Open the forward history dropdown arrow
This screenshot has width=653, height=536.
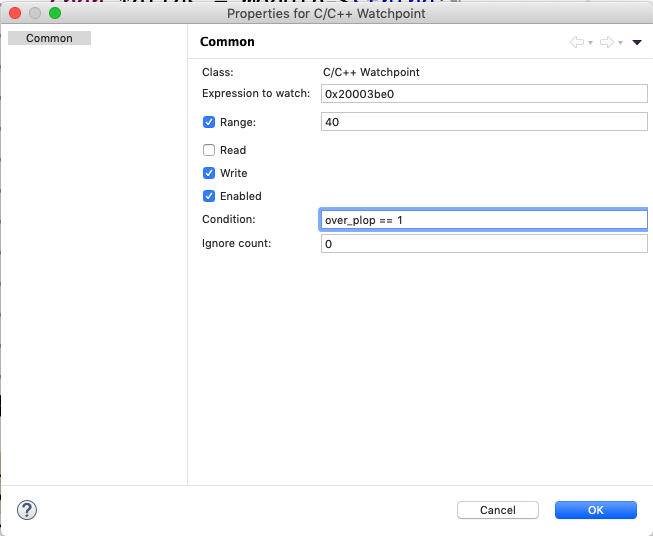(621, 43)
